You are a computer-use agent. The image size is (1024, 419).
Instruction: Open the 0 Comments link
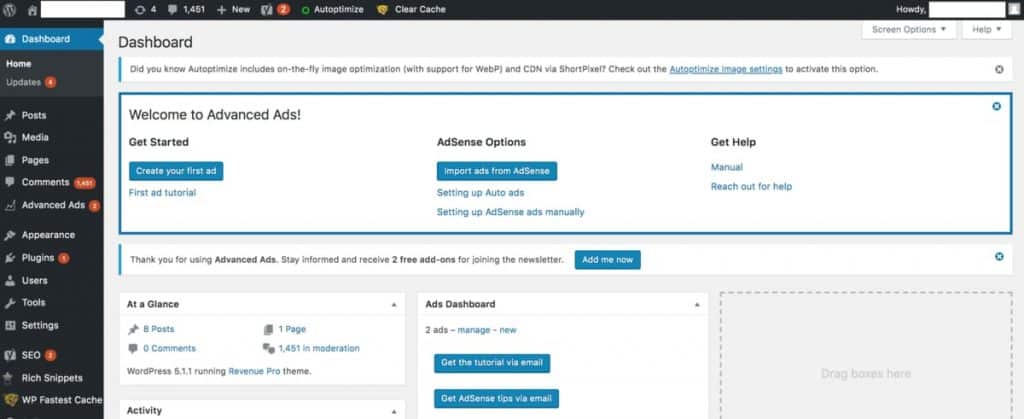tap(169, 349)
